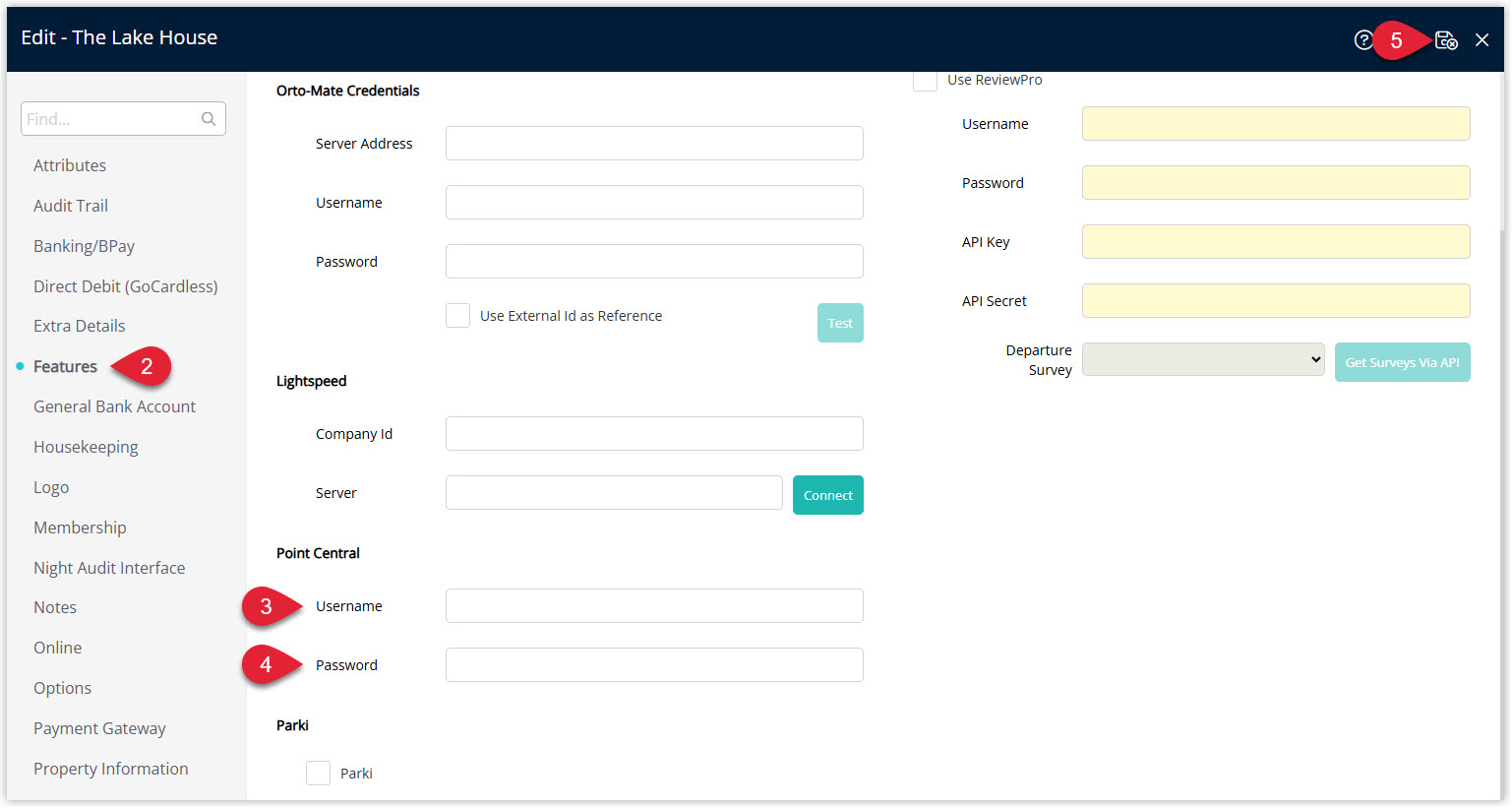The width and height of the screenshot is (1512, 808).
Task: Open the Departure Survey dropdown
Action: [x=1203, y=359]
